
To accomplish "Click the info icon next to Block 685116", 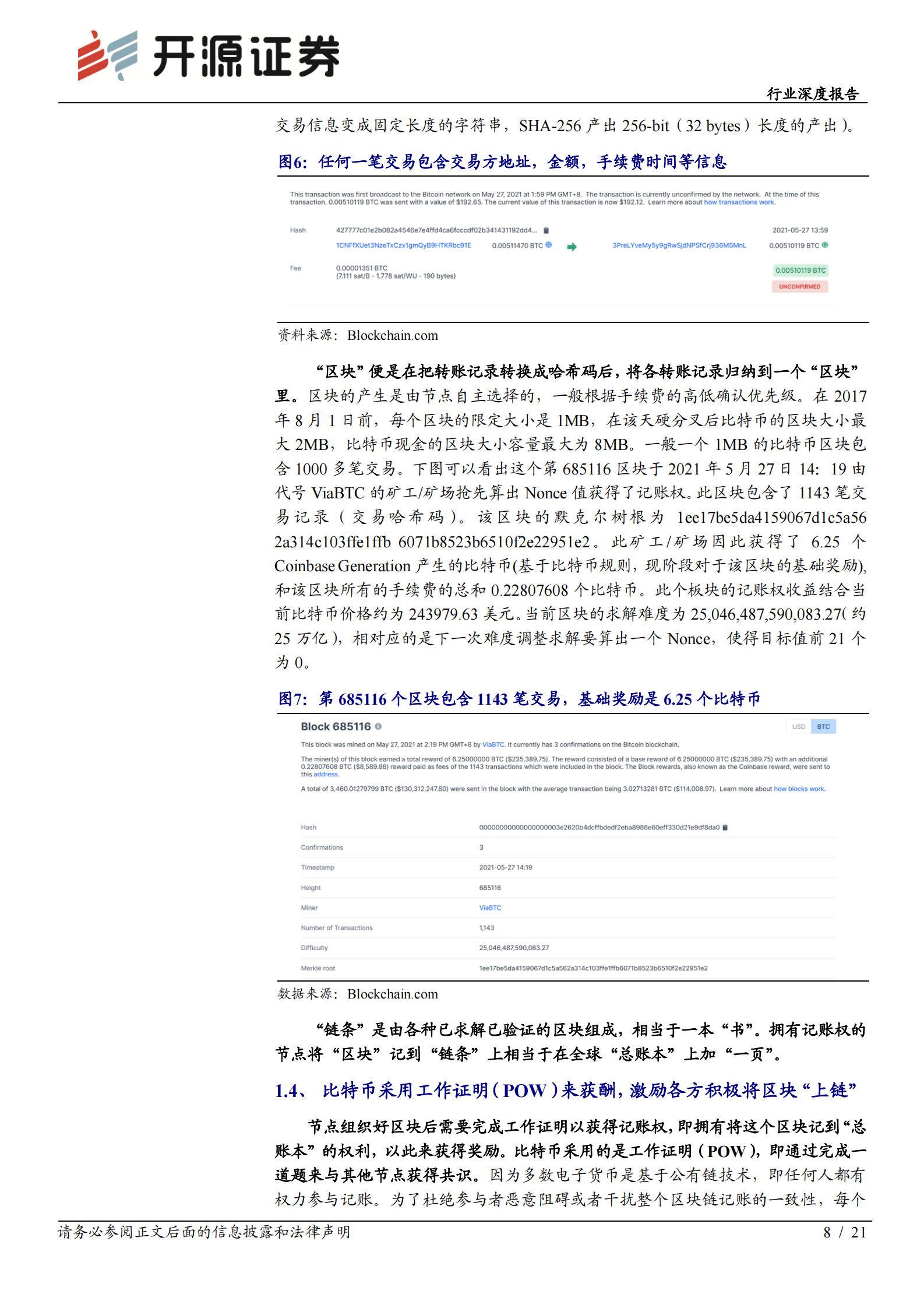I will click(x=378, y=726).
